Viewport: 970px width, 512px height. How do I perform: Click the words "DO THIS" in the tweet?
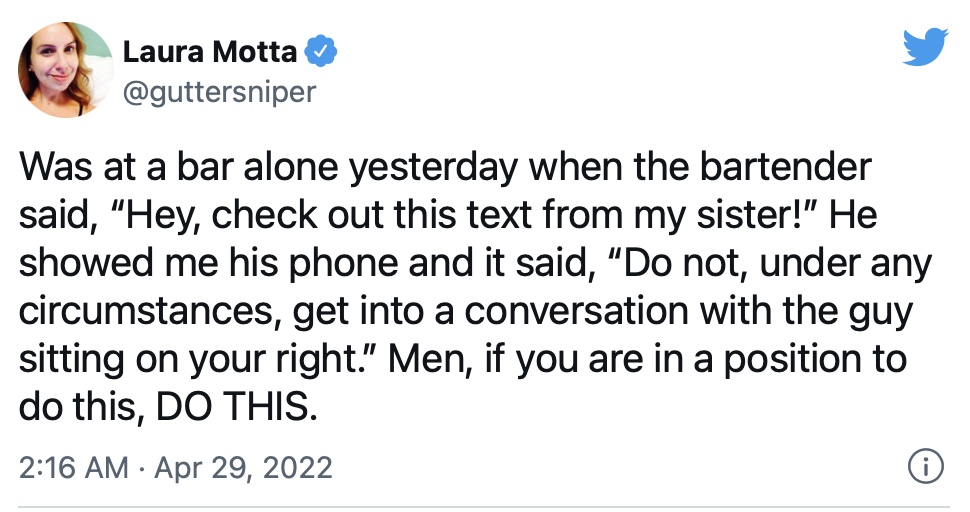(x=232, y=406)
